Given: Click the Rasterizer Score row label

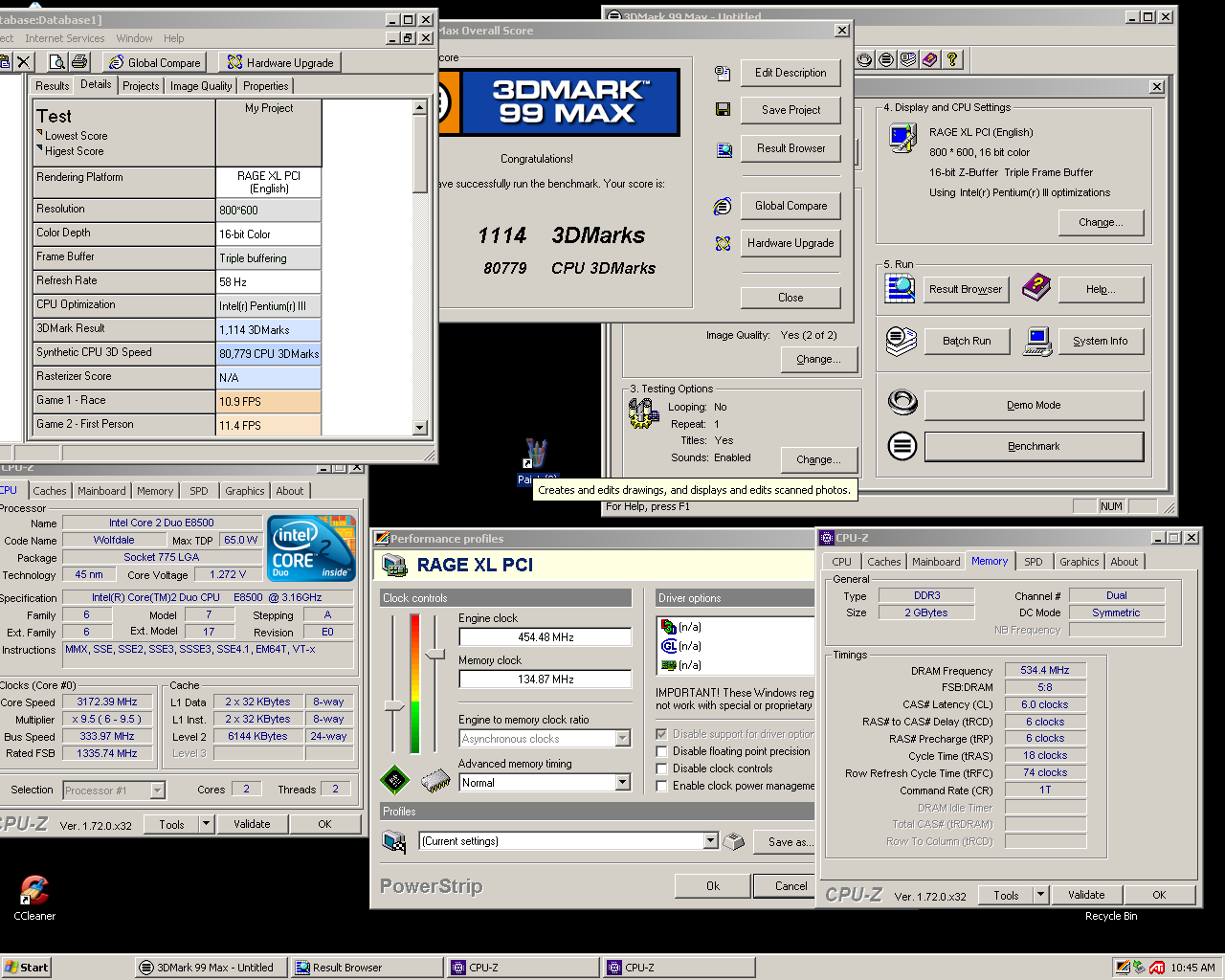Looking at the screenshot, I should tap(123, 377).
